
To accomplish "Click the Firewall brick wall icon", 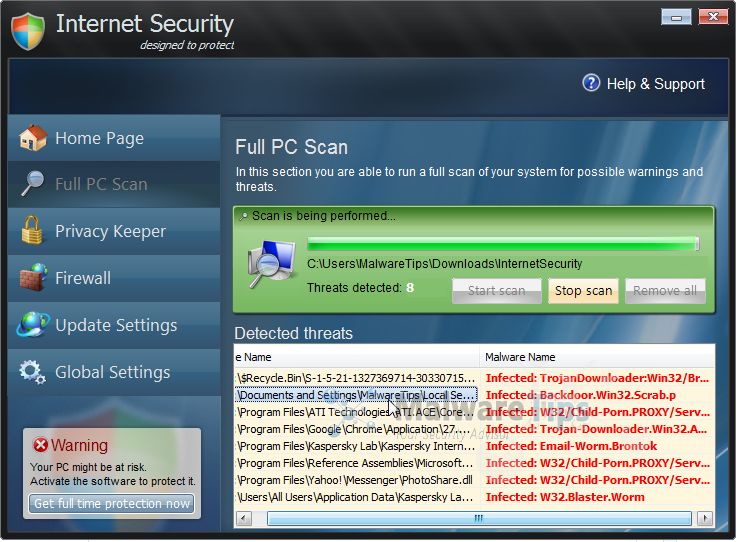I will coord(33,277).
